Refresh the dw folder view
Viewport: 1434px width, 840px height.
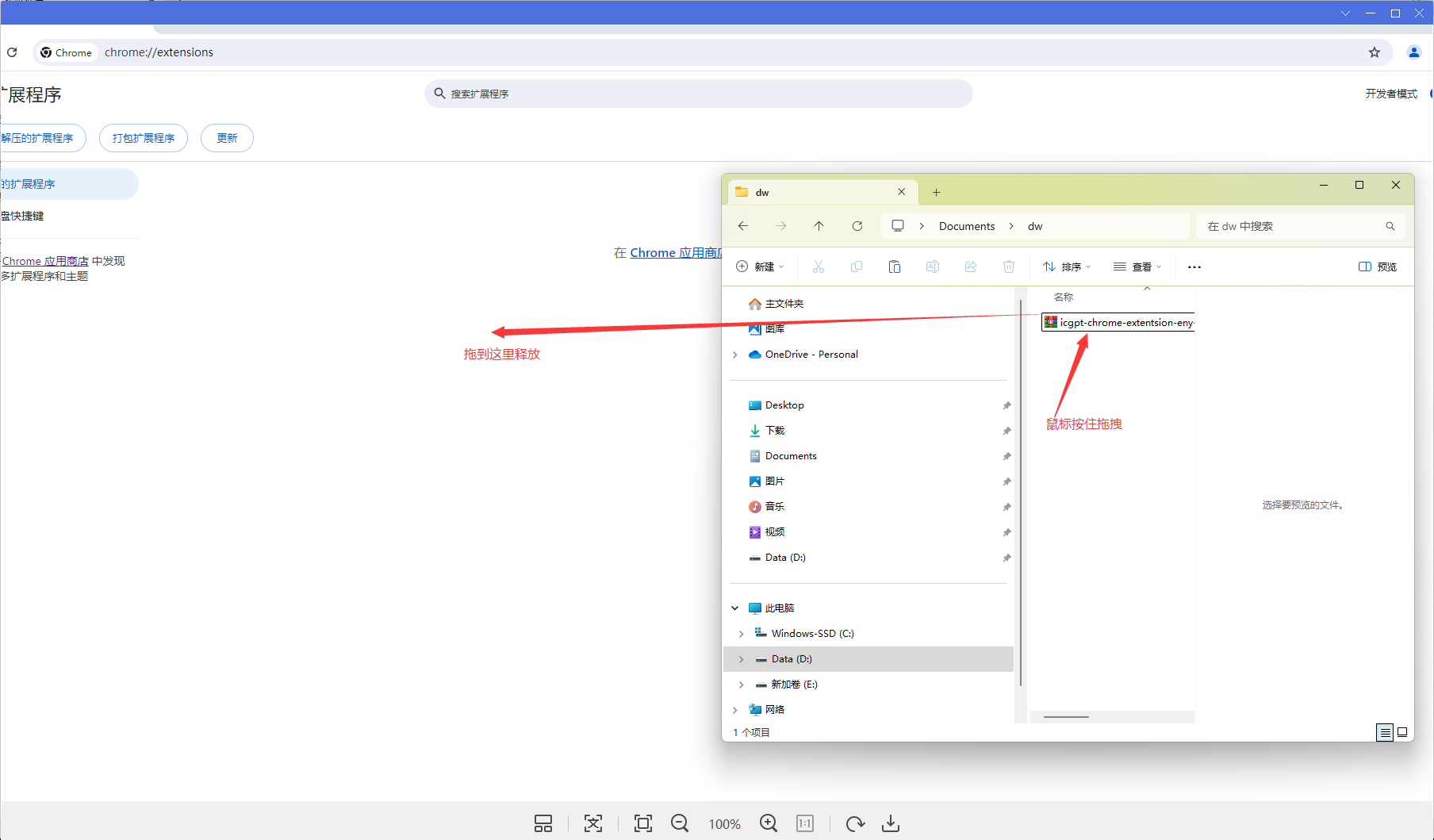[857, 226]
